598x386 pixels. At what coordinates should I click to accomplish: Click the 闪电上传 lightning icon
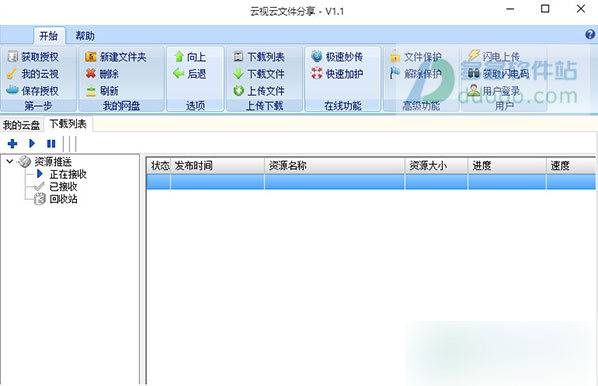tap(473, 56)
